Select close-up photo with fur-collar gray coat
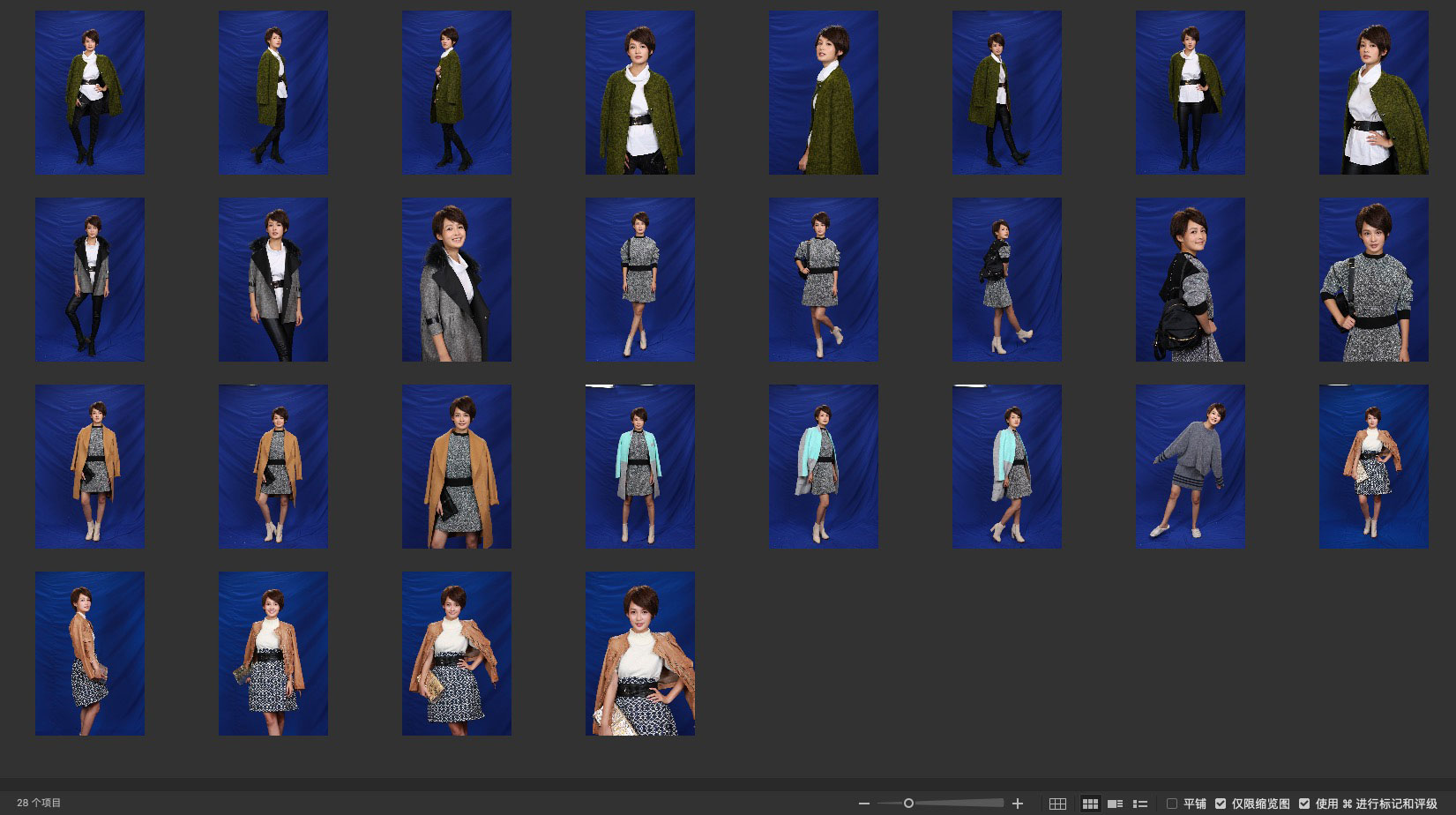The image size is (1456, 815). (456, 280)
